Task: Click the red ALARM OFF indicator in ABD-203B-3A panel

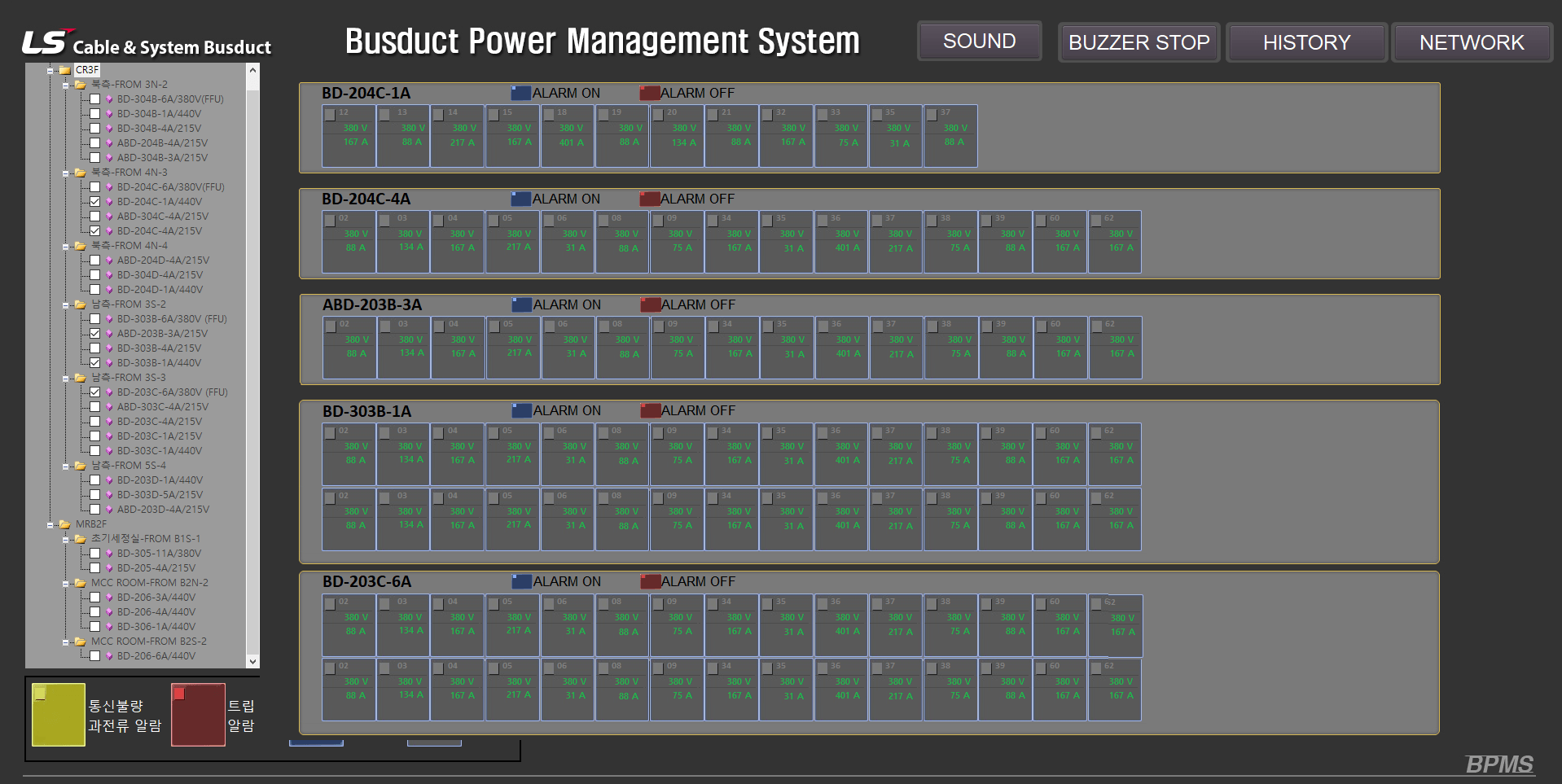Action: click(x=649, y=304)
